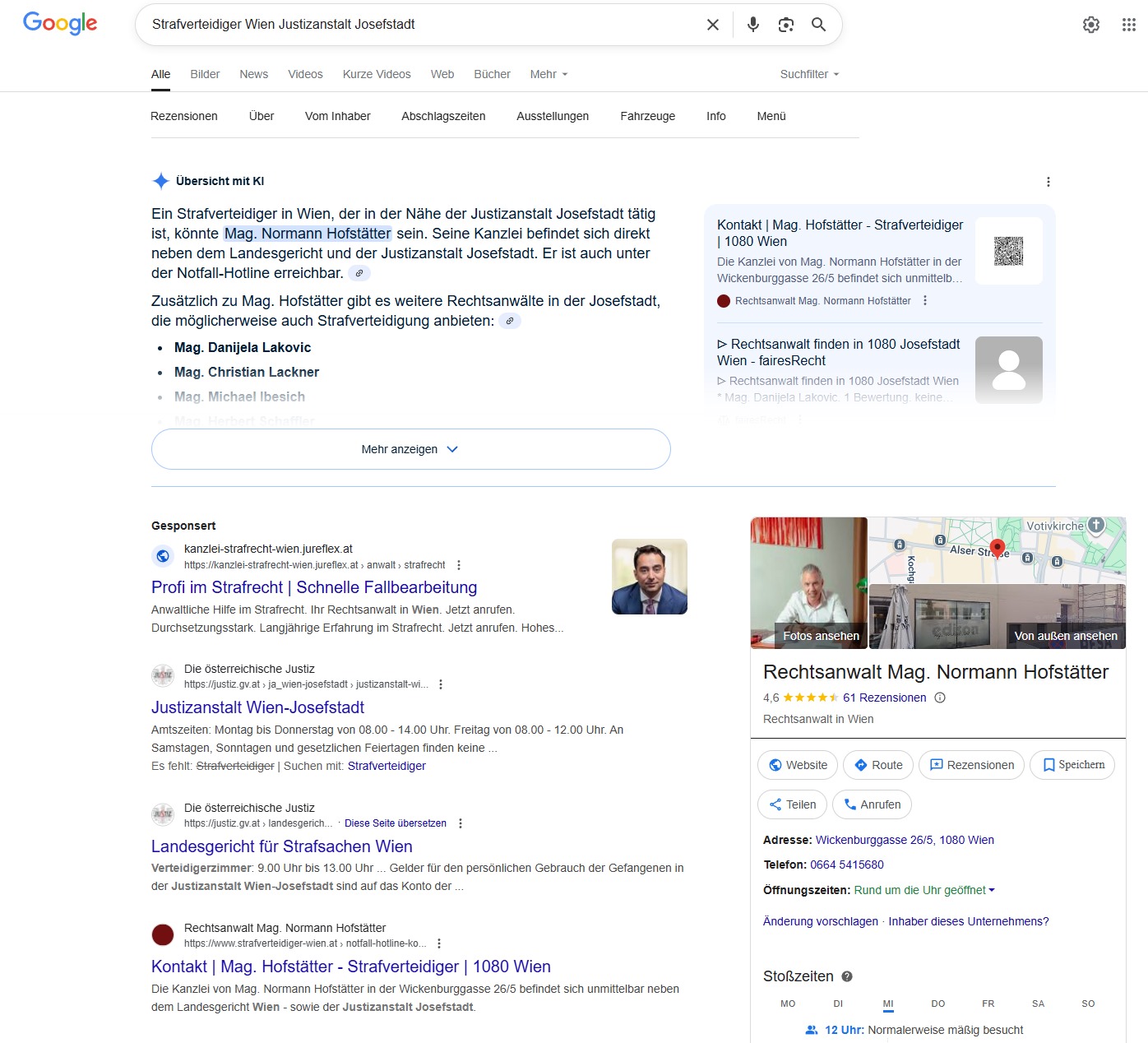Screen dimensions: 1148x1043
Task: Get directions with the Route button
Action: (x=878, y=765)
